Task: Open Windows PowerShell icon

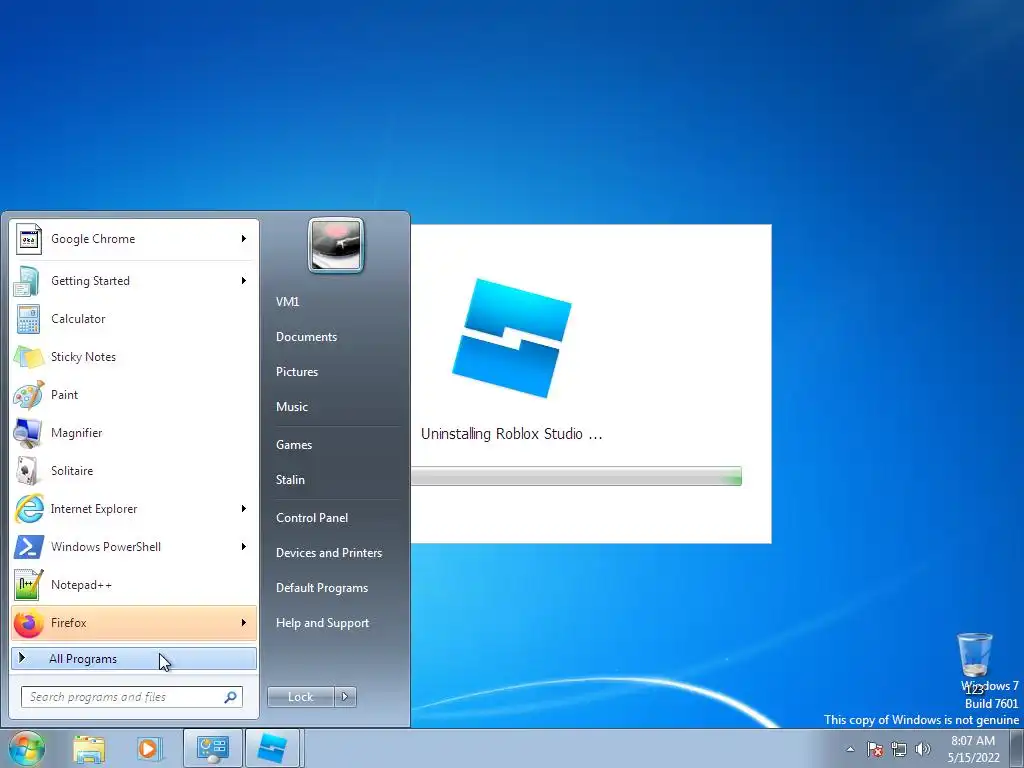Action: coord(29,547)
